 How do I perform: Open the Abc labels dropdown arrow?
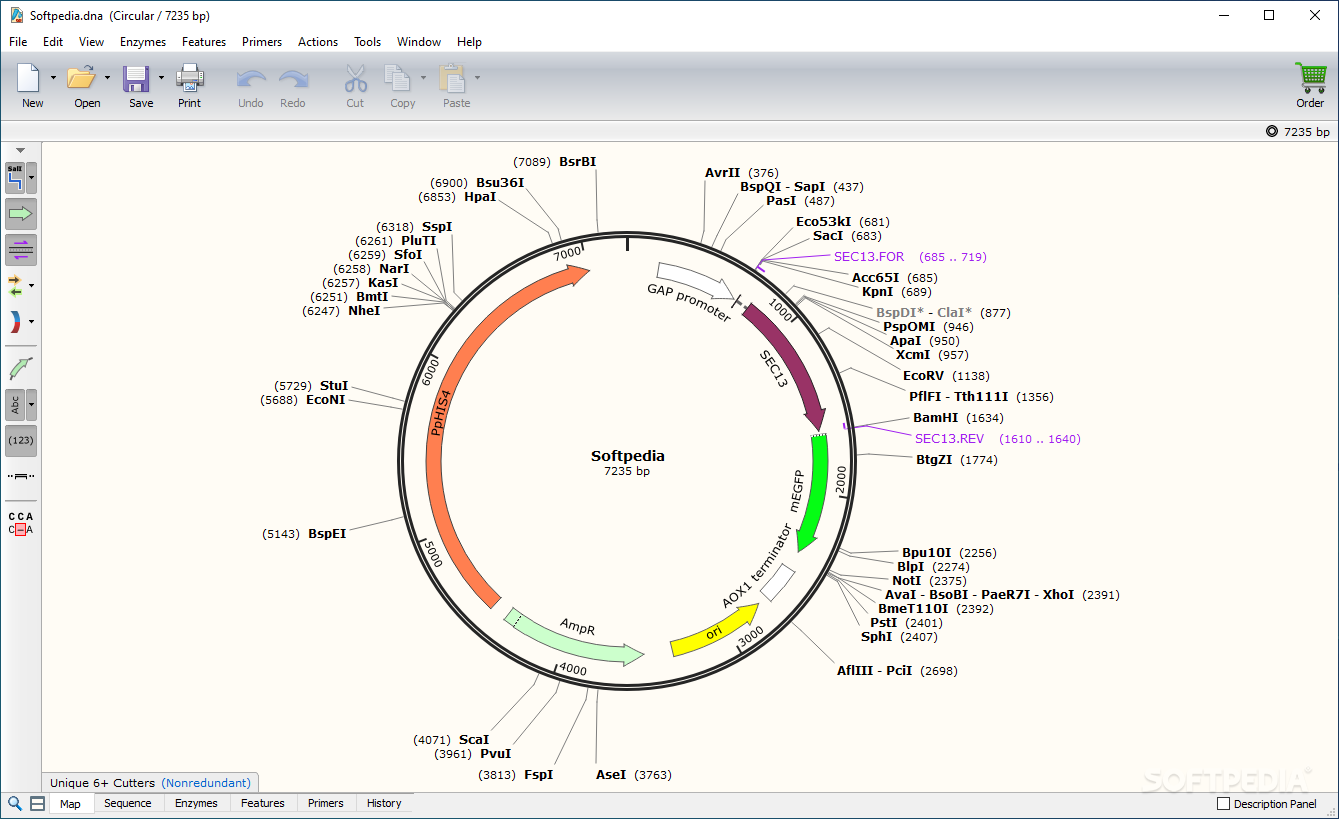pyautogui.click(x=32, y=405)
